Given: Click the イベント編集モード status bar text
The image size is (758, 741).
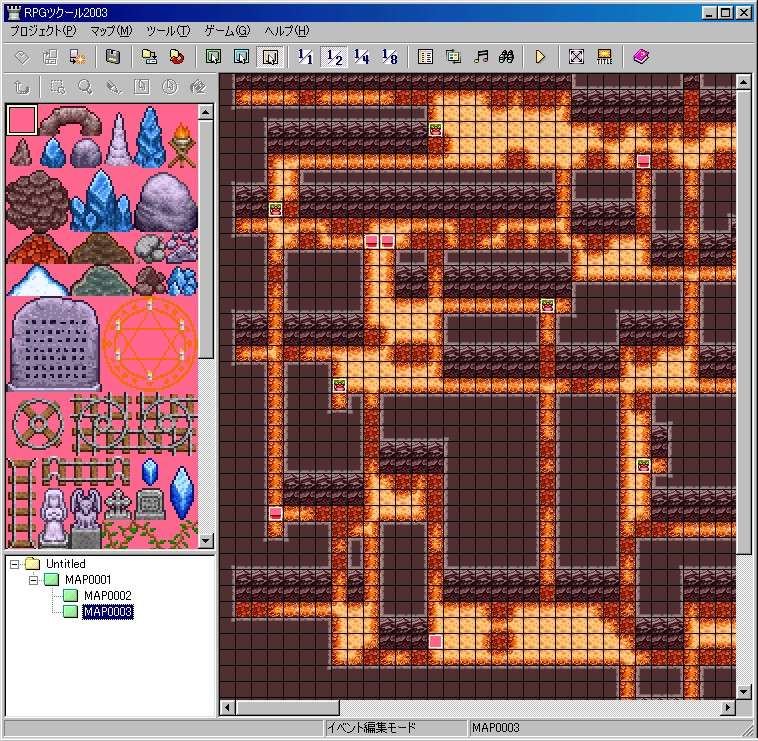Looking at the screenshot, I should 371,728.
